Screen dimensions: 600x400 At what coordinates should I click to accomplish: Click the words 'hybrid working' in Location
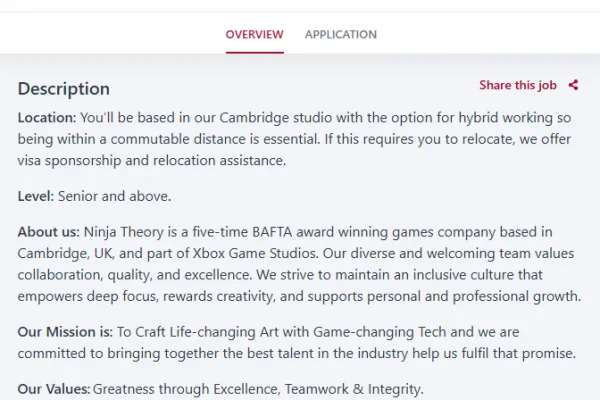click(505, 118)
